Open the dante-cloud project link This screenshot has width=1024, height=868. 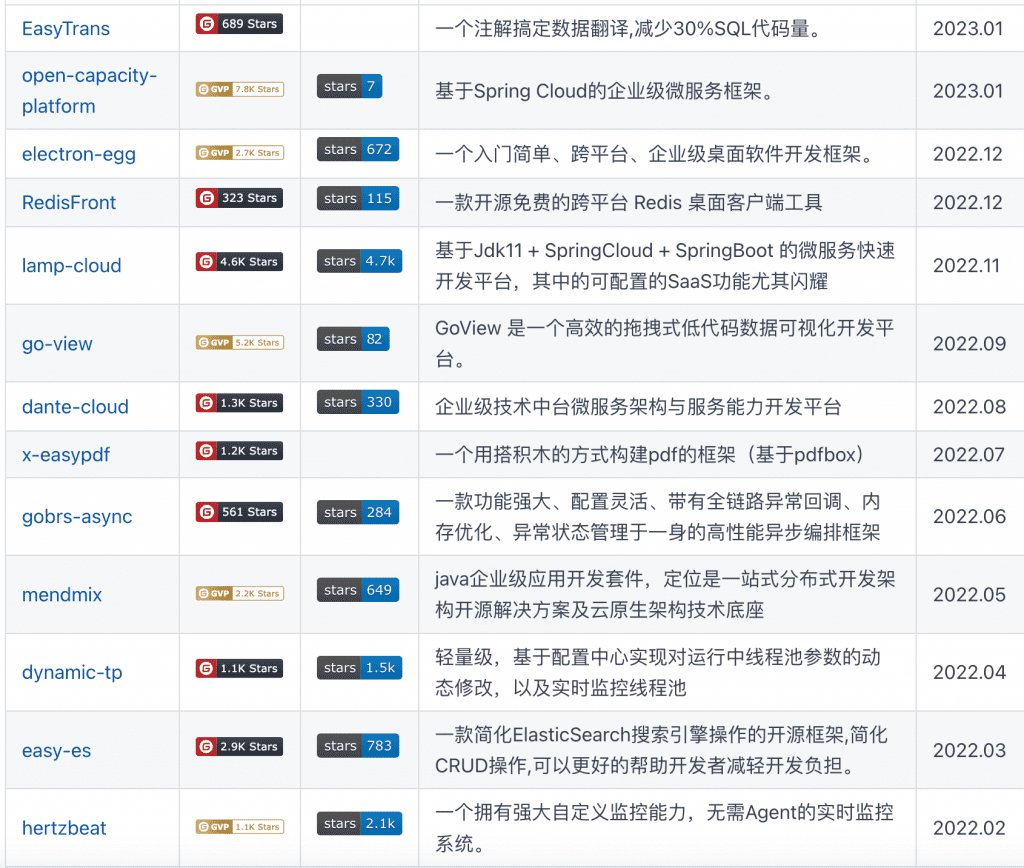coord(75,406)
